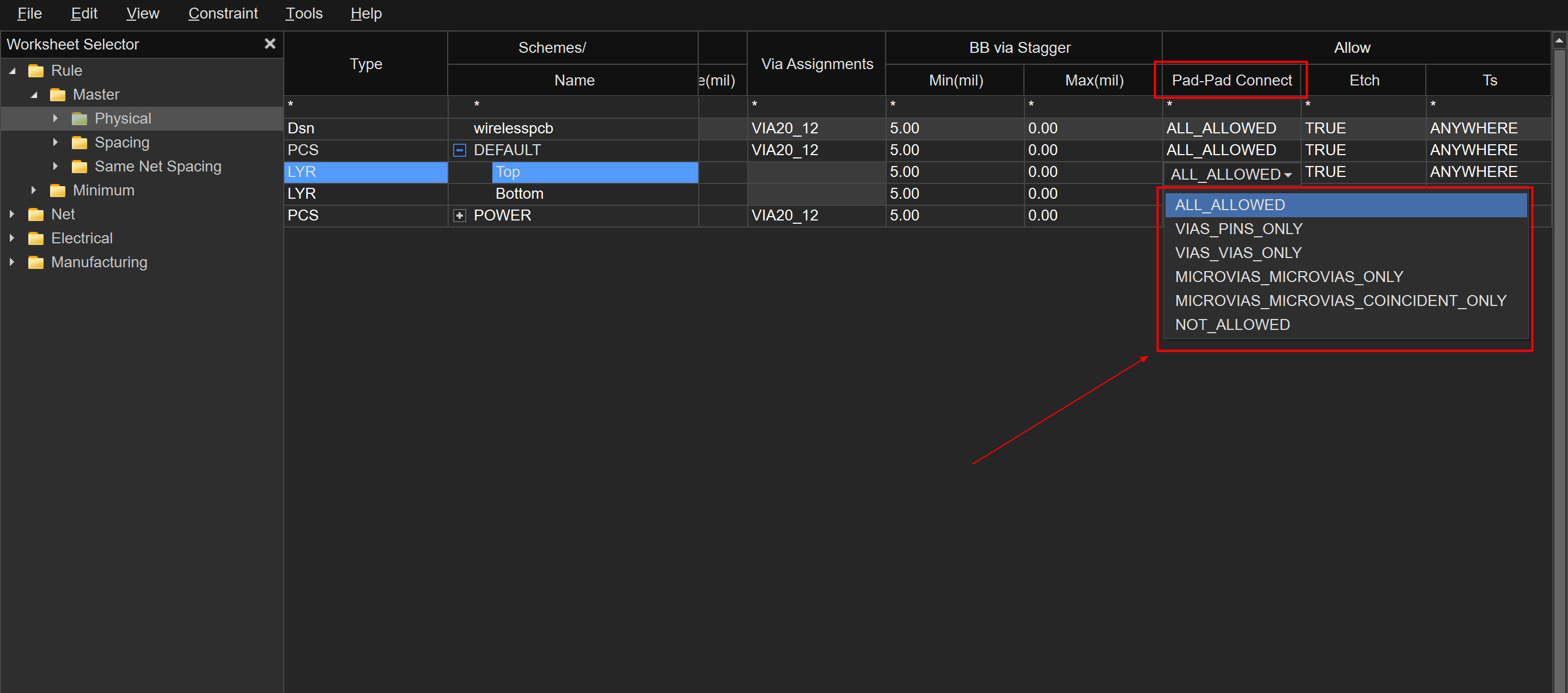1568x693 pixels.
Task: Click the Via Assignments column header
Action: click(816, 64)
